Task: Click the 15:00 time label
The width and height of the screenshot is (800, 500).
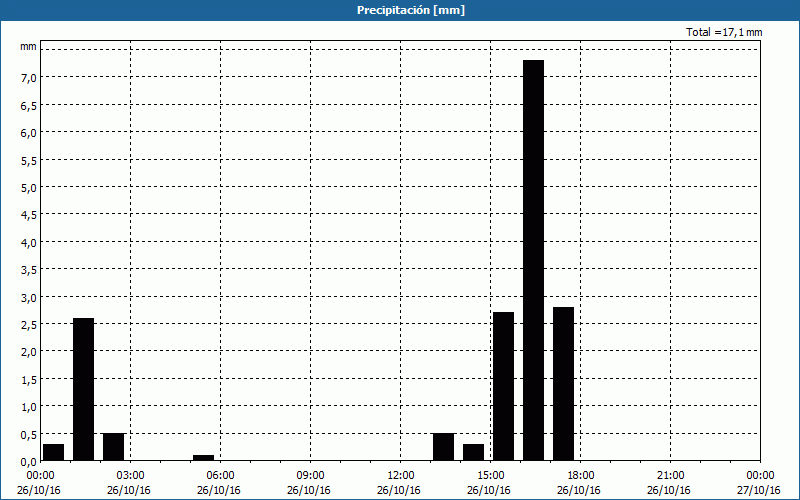Action: [490, 476]
